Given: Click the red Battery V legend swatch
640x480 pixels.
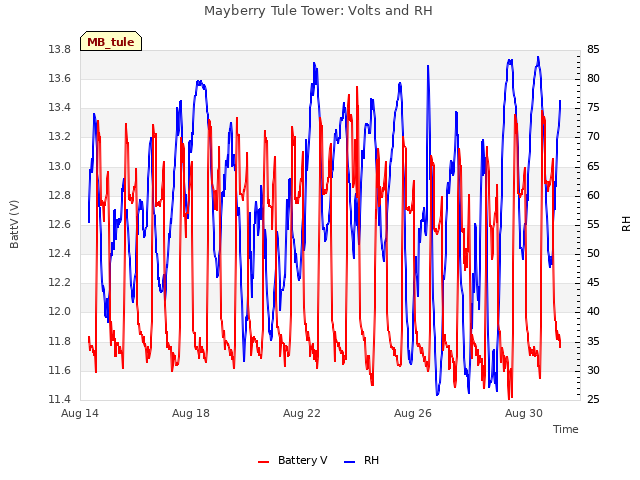Looking at the screenshot, I should click(263, 462).
